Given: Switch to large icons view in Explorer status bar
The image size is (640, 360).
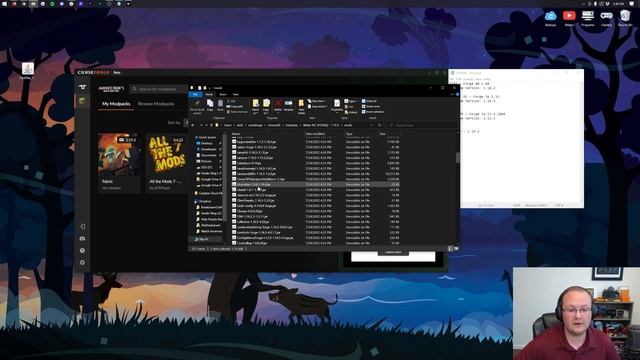Looking at the screenshot, I should tap(456, 248).
